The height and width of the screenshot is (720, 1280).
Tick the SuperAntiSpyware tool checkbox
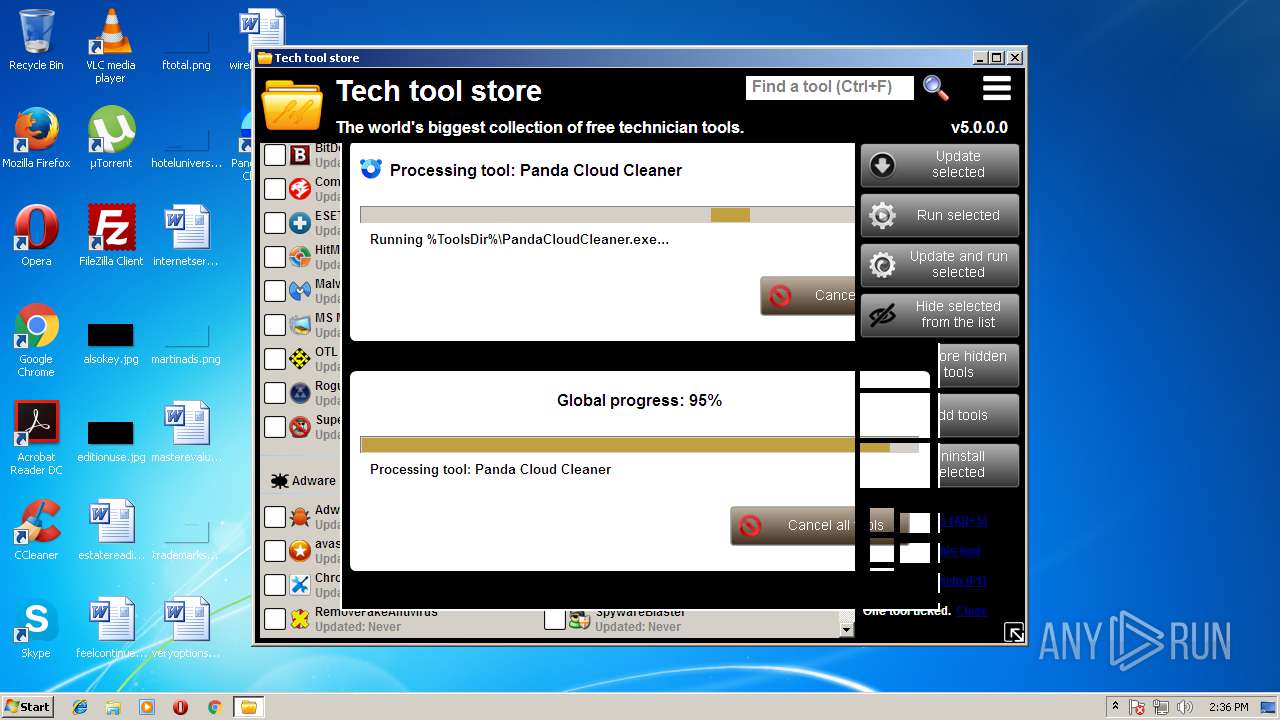[275, 427]
